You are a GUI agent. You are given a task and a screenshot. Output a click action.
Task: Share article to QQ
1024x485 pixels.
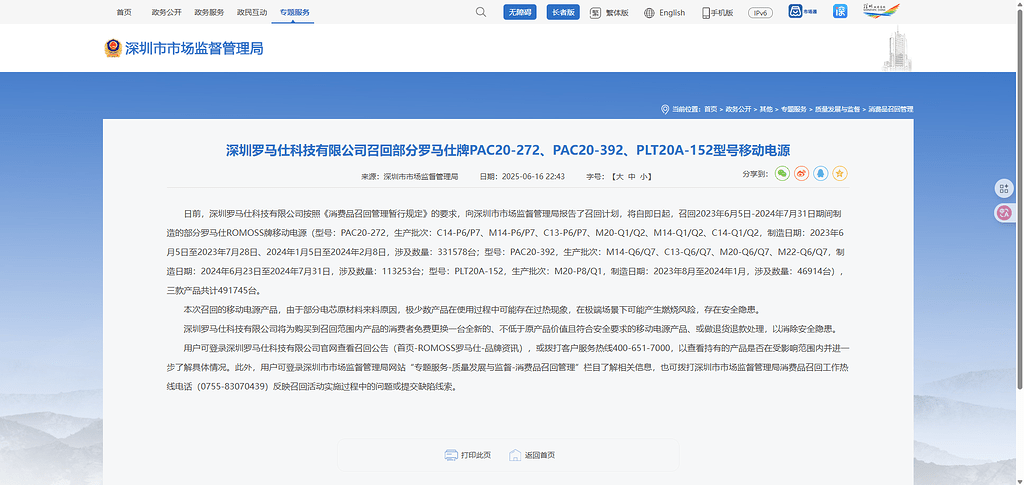coord(821,174)
